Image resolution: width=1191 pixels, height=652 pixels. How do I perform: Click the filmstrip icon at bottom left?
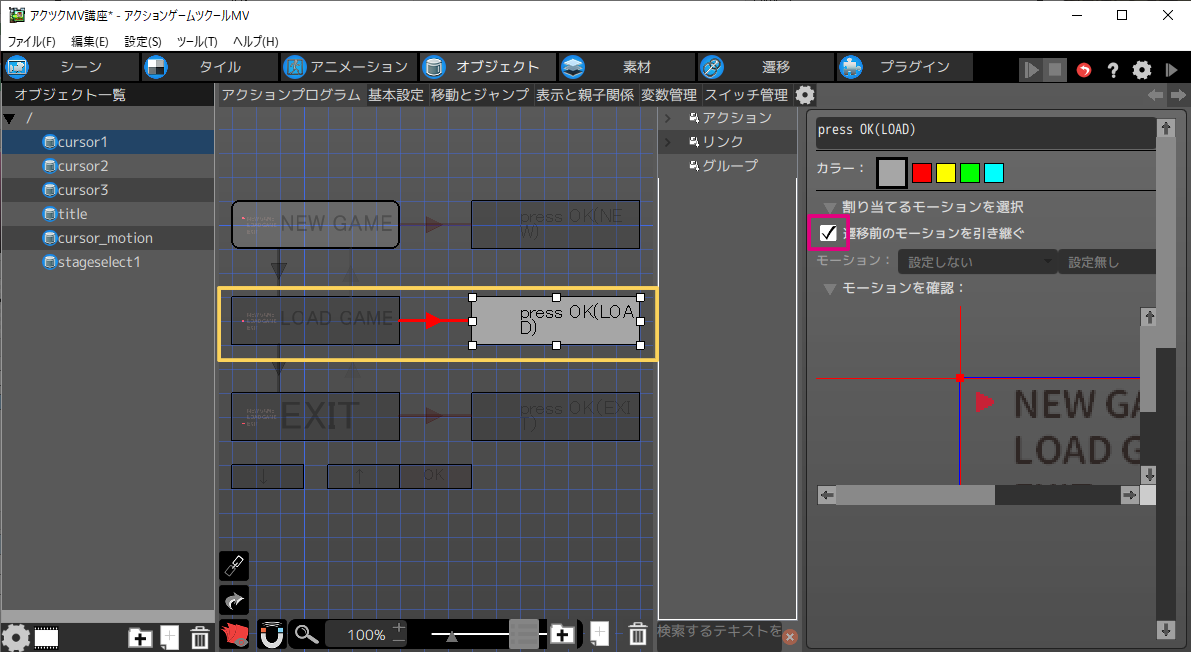pos(46,637)
